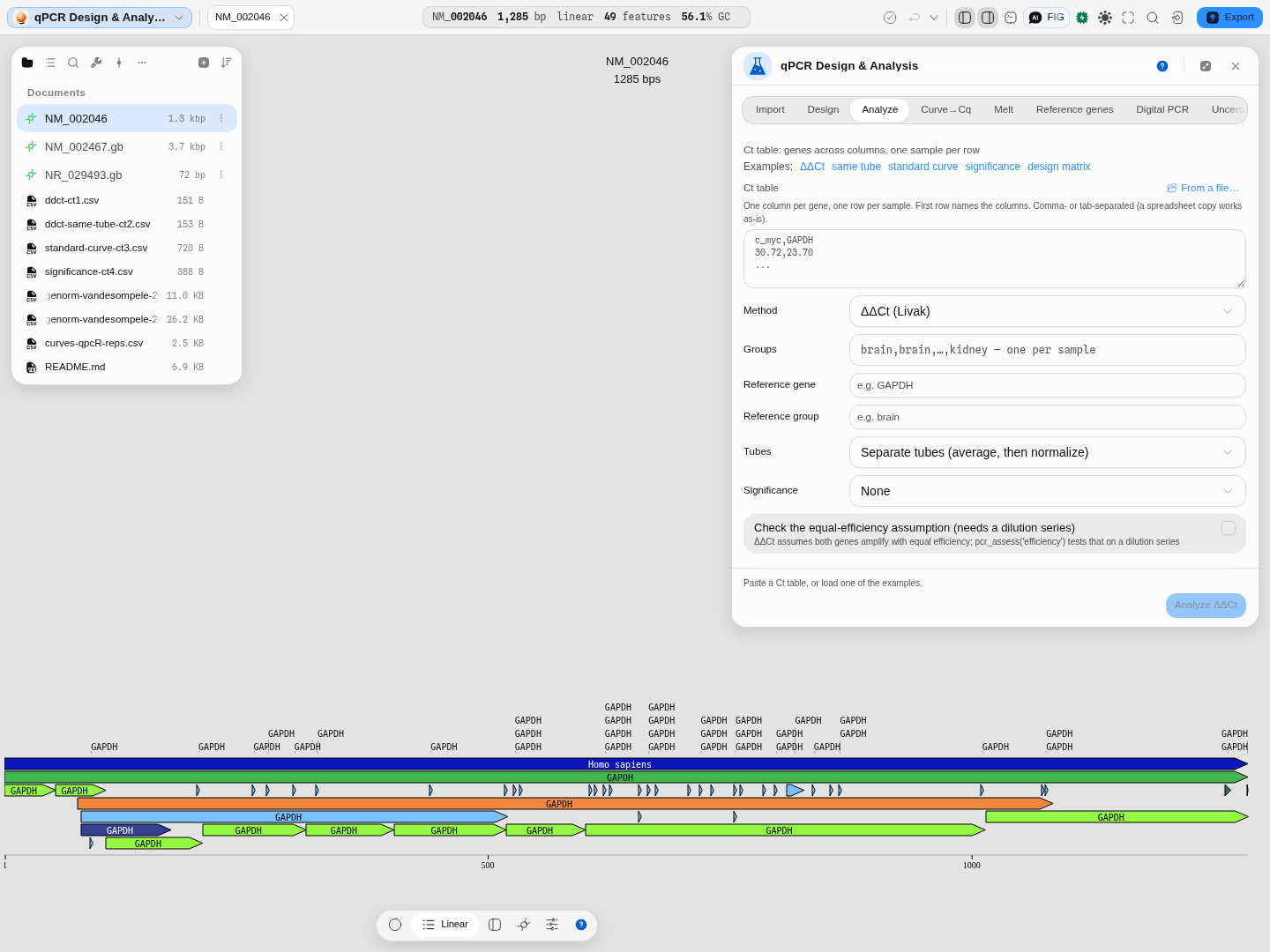Enable the equal-efficiency assumption checkbox
This screenshot has width=1270, height=952.
[x=1229, y=528]
